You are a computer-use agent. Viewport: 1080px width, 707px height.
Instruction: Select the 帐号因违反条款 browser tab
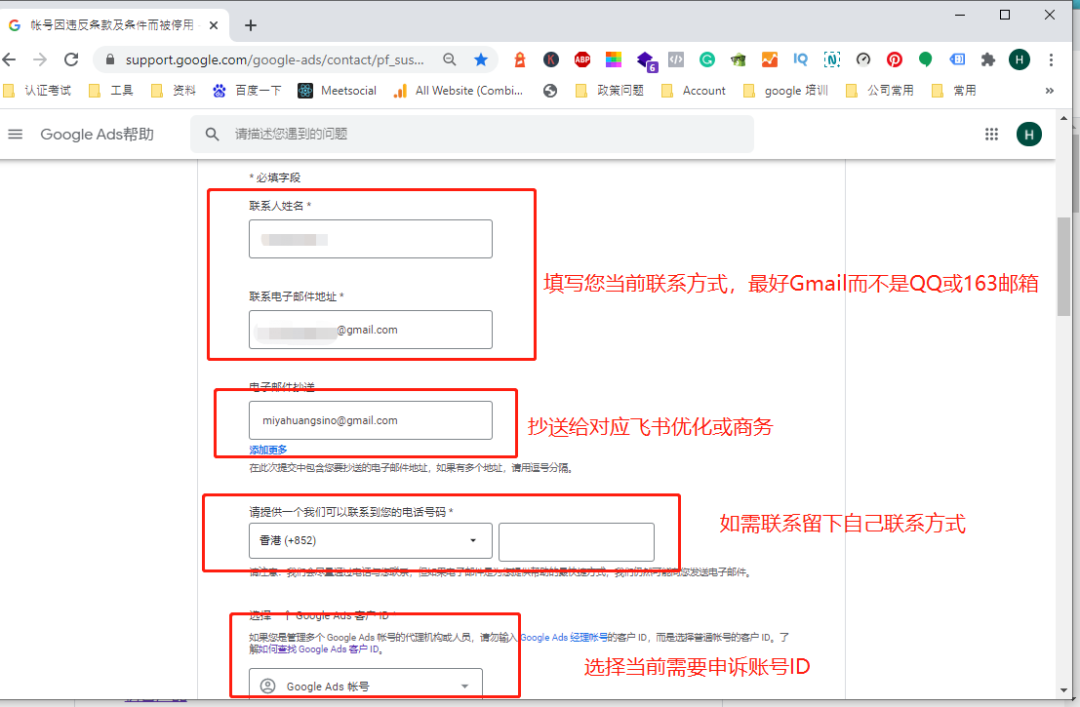click(114, 25)
